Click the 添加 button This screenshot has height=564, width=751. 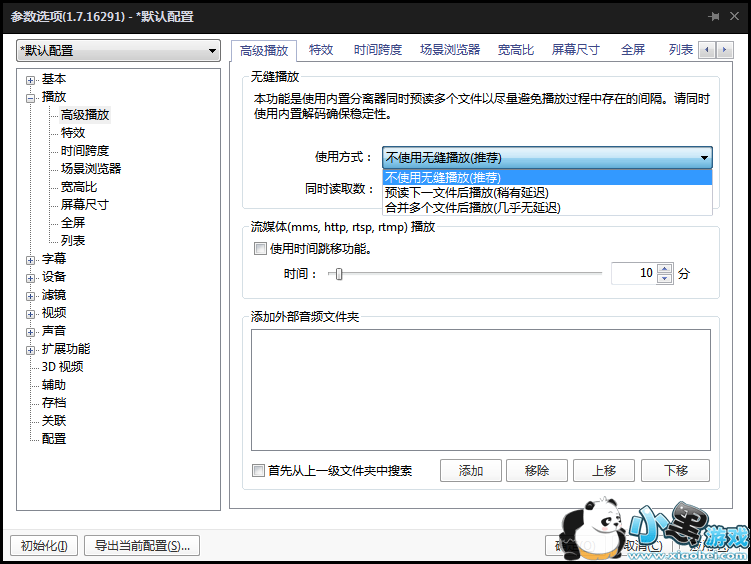coord(471,471)
